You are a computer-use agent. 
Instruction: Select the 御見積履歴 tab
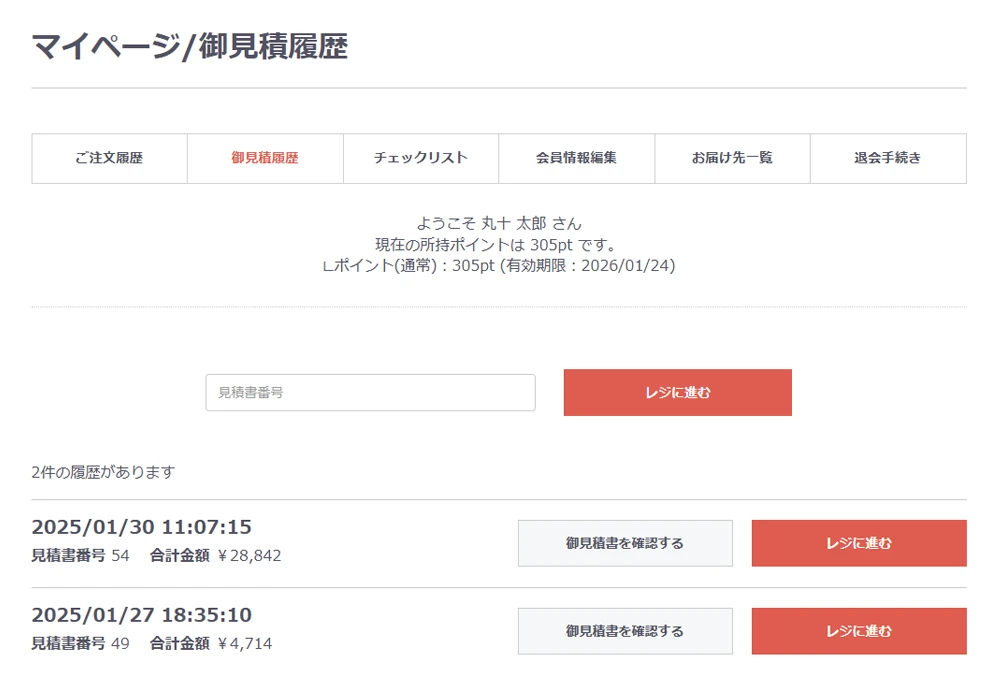pos(265,158)
